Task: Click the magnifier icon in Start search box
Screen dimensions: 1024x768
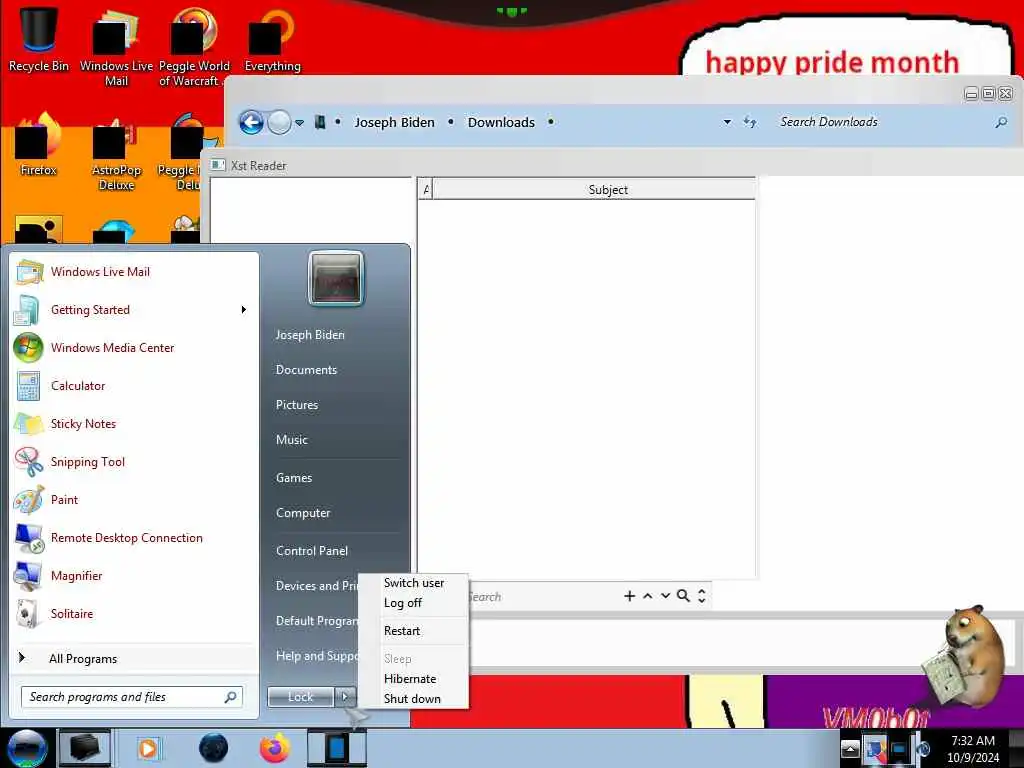Action: pyautogui.click(x=231, y=697)
